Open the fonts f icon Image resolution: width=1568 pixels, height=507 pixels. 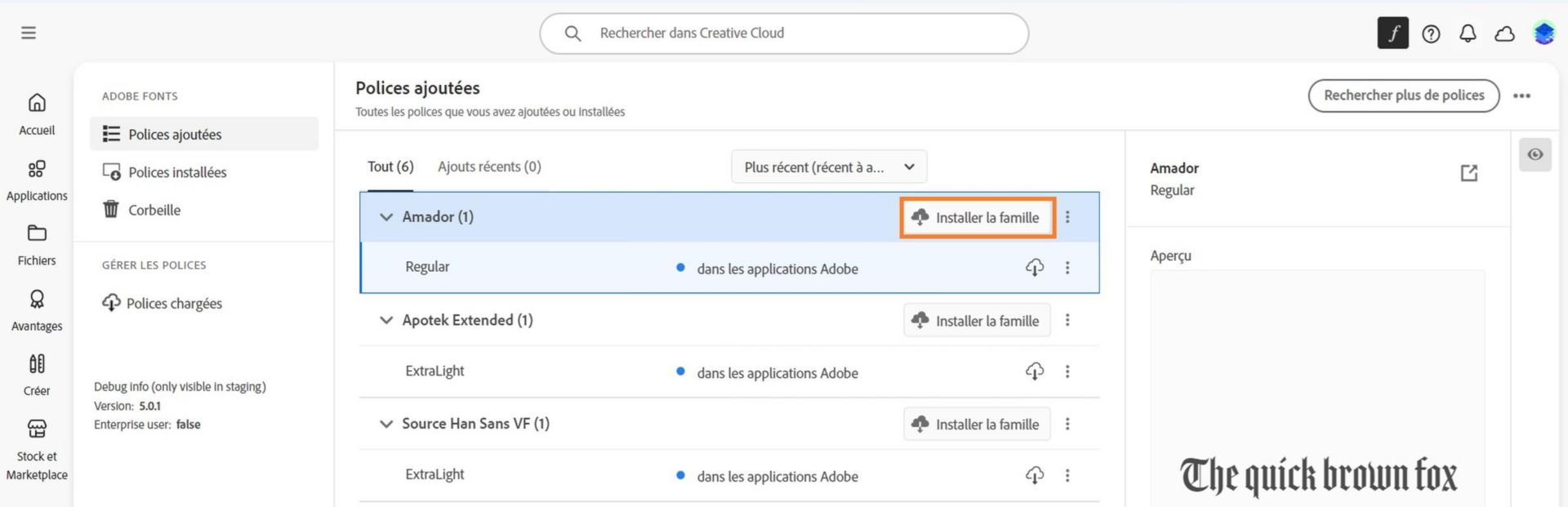[1393, 33]
